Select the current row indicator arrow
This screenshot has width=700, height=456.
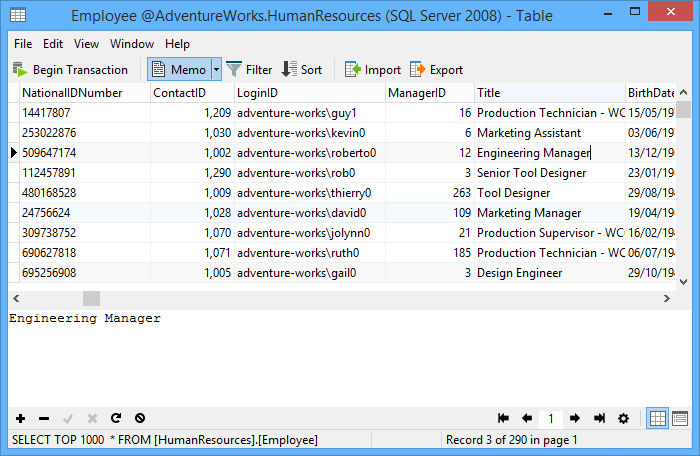click(x=14, y=153)
